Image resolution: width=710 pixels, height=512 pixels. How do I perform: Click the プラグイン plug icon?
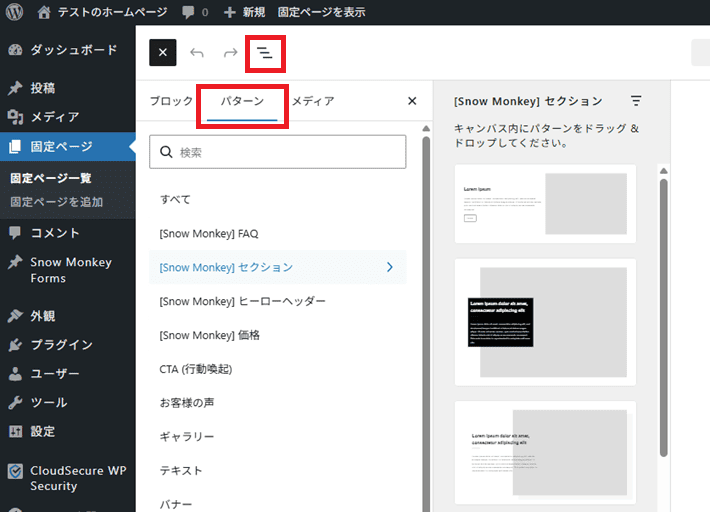pyautogui.click(x=15, y=345)
